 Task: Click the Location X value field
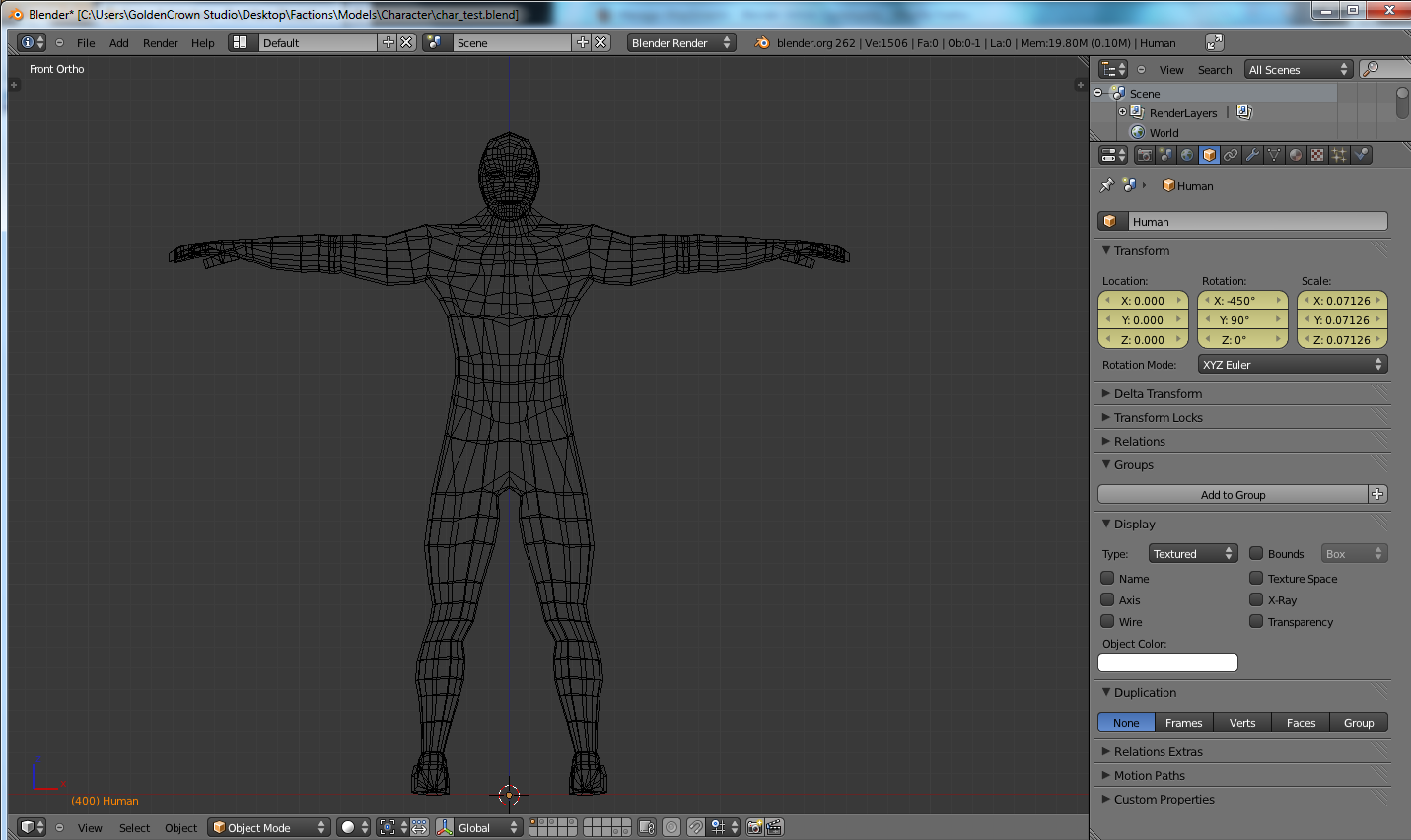1143,301
